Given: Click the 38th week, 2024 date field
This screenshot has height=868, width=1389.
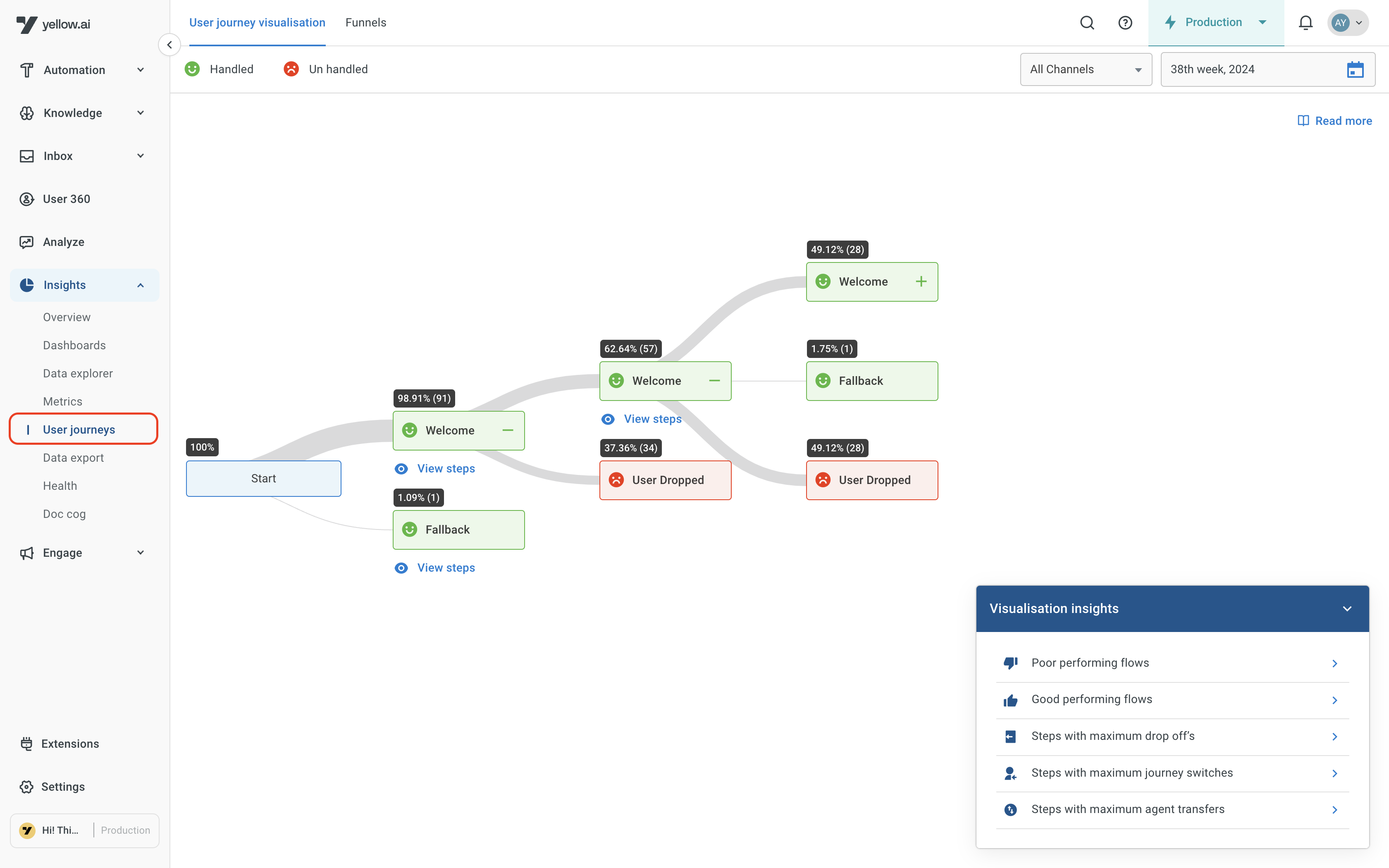Looking at the screenshot, I should [x=1267, y=69].
